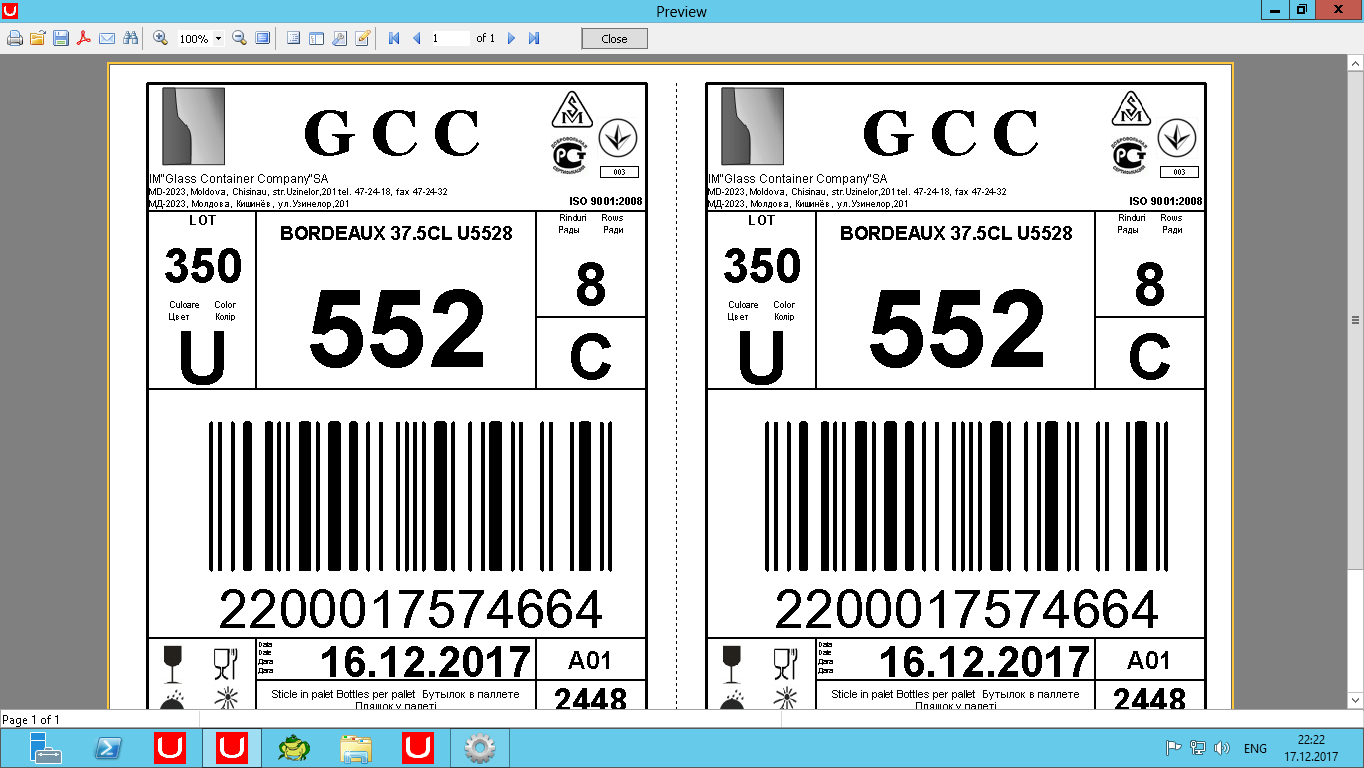Go to the previous page
This screenshot has height=768, width=1364.
point(417,38)
